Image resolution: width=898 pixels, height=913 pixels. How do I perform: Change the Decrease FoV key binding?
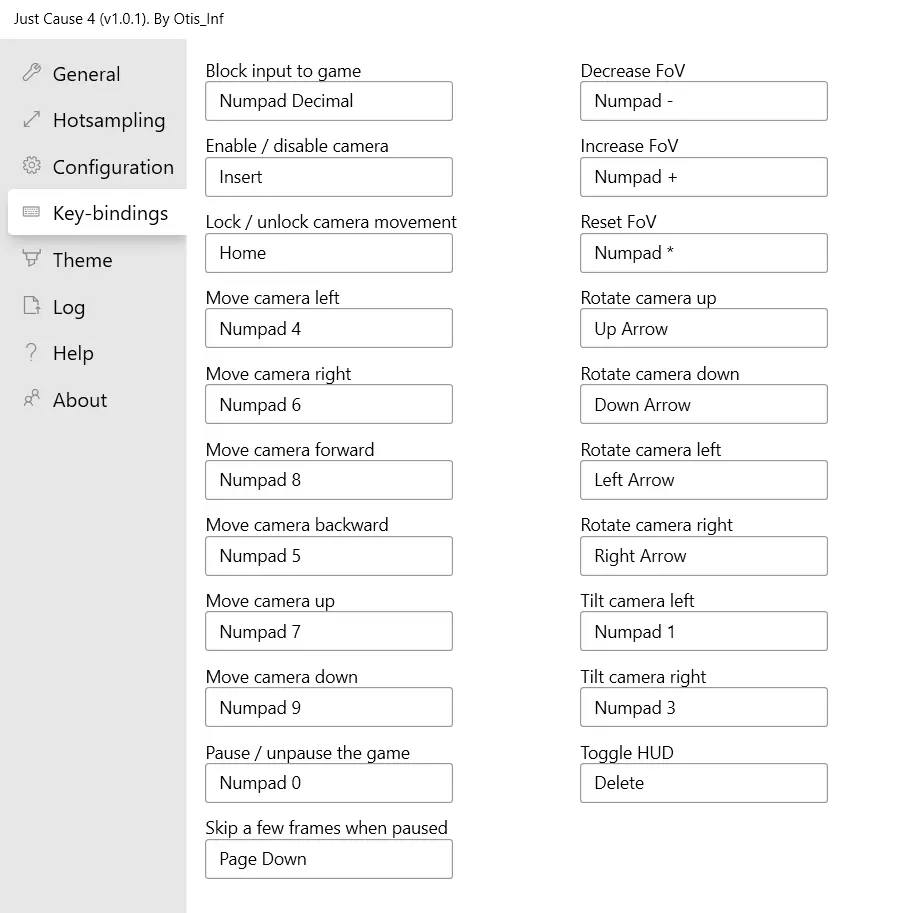click(x=703, y=101)
